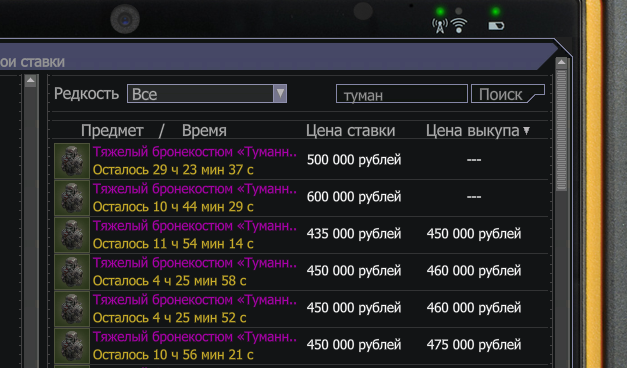Select item name in the 600 000 рублей lot

click(195, 189)
